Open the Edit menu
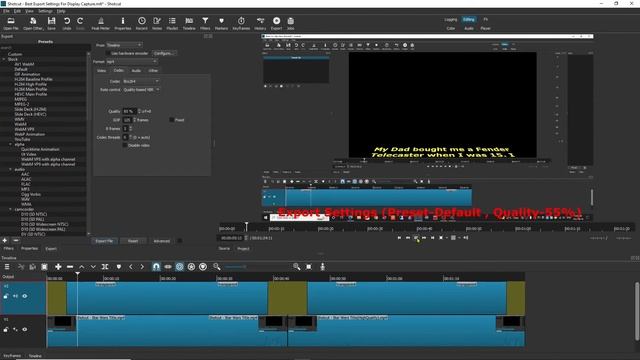The height and width of the screenshot is (360, 640). tap(18, 11)
